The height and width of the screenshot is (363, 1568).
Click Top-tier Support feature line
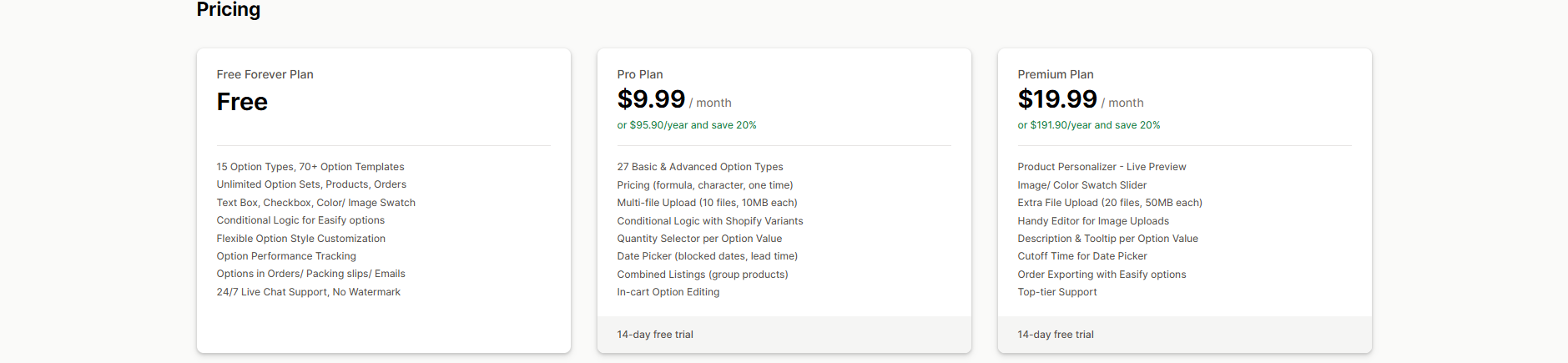(x=1056, y=292)
